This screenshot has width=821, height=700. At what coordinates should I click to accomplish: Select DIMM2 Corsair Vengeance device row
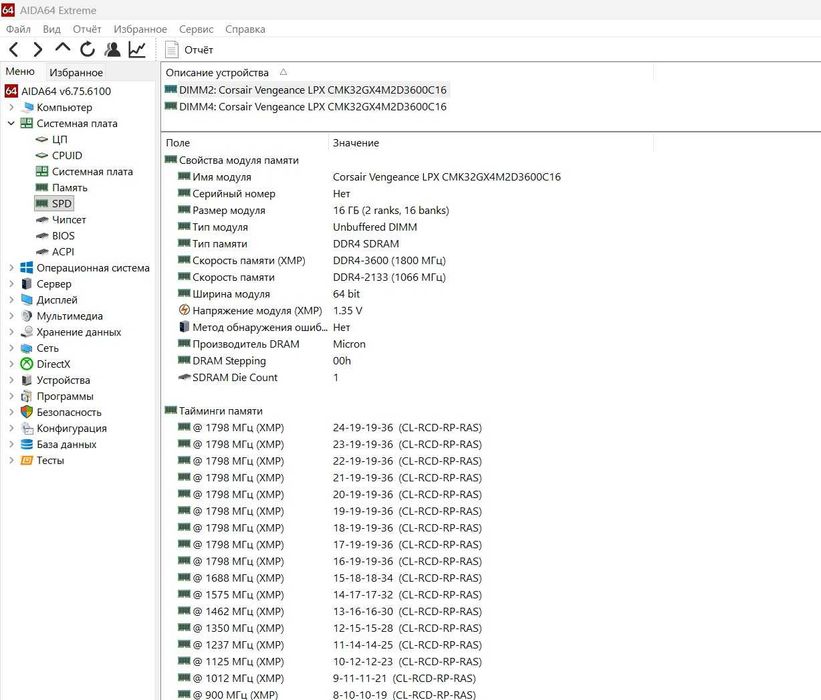[306, 90]
